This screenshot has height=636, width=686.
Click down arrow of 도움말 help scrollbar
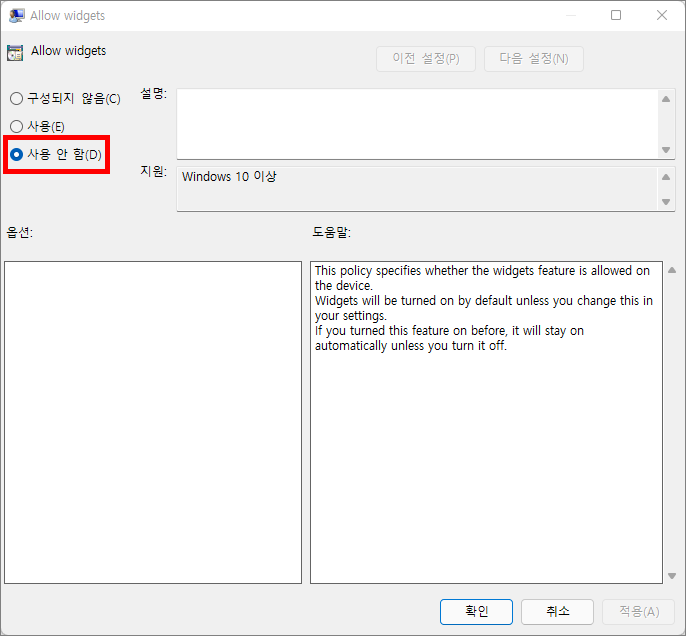point(672,576)
